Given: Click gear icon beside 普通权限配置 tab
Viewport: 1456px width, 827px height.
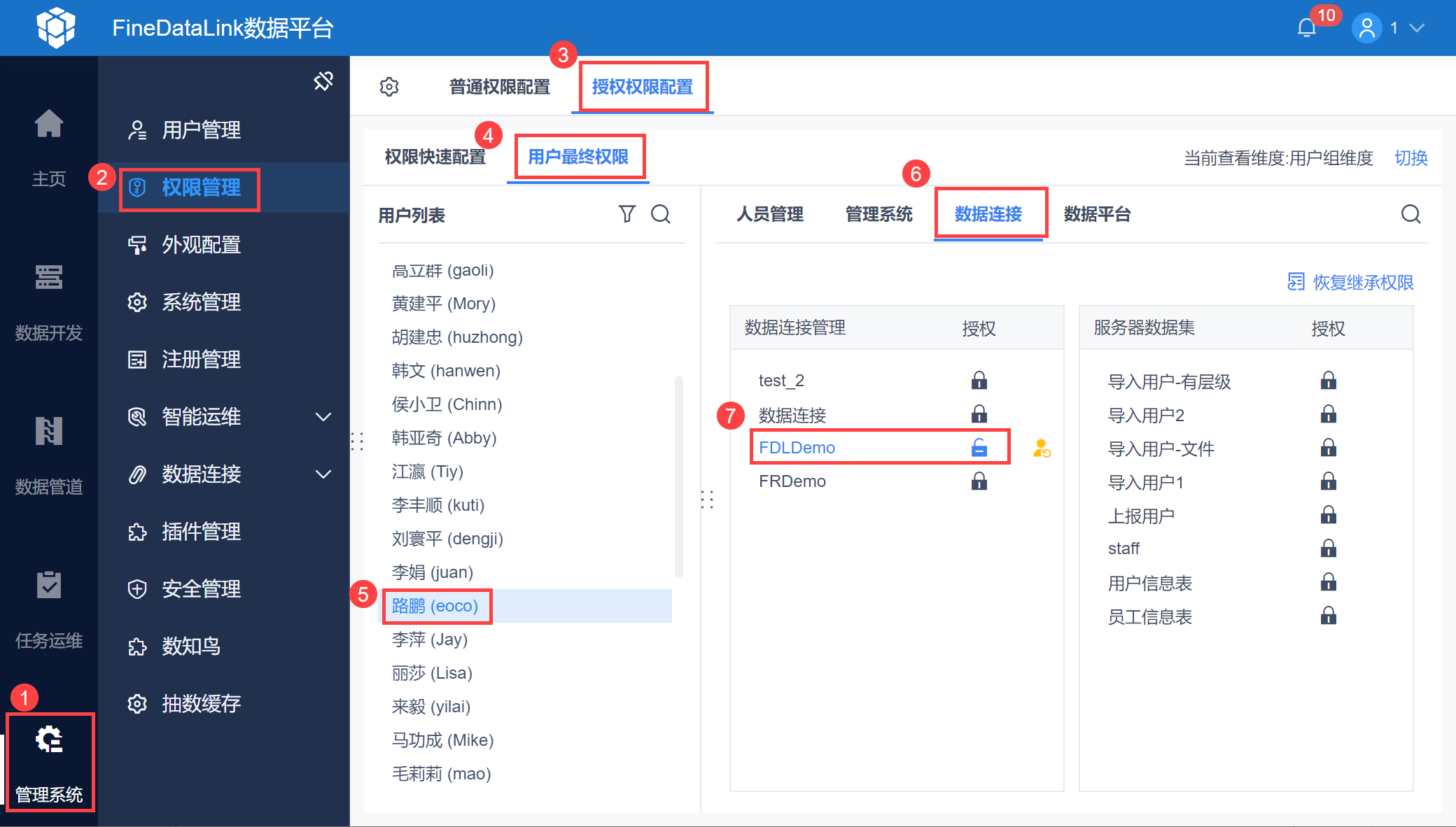Looking at the screenshot, I should (x=389, y=87).
